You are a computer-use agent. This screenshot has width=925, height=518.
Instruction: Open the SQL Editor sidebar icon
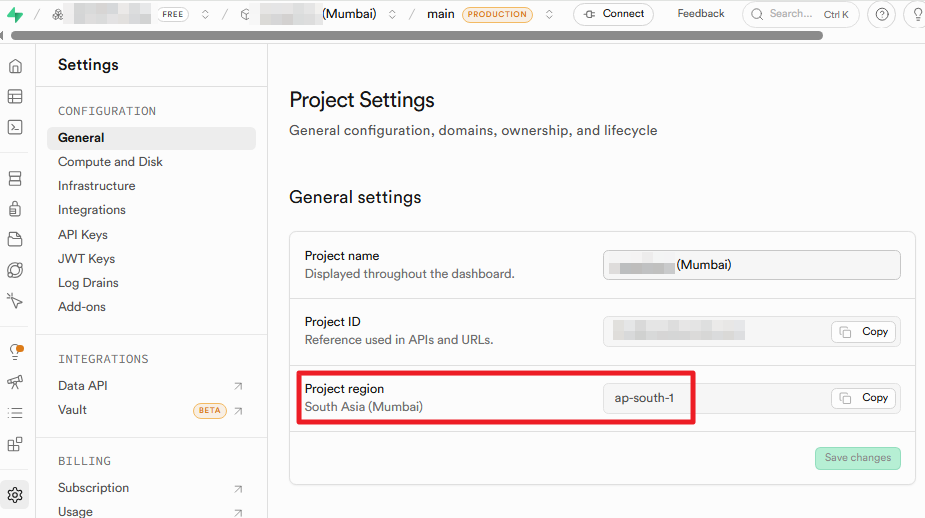click(15, 127)
